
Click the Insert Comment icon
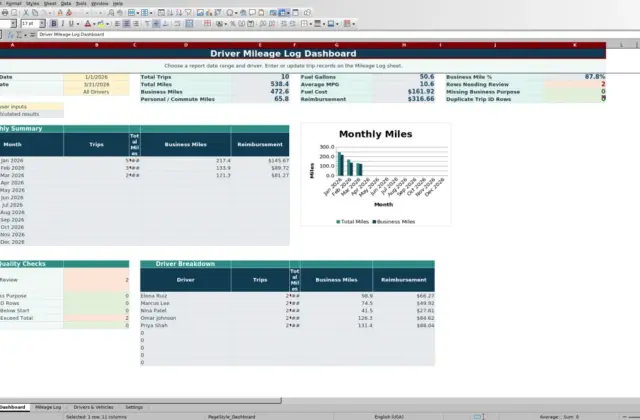click(252, 13)
